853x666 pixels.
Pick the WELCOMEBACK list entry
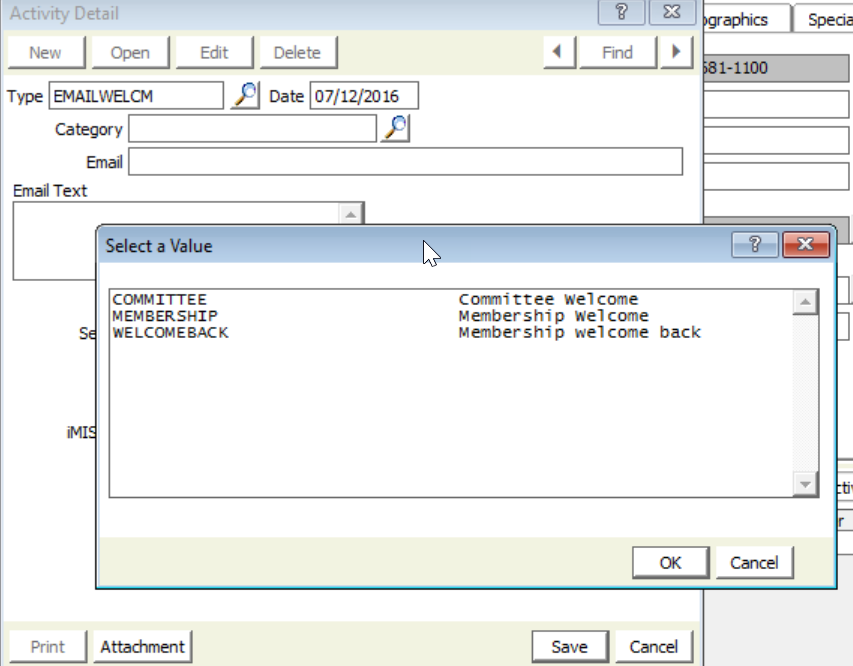tap(171, 332)
